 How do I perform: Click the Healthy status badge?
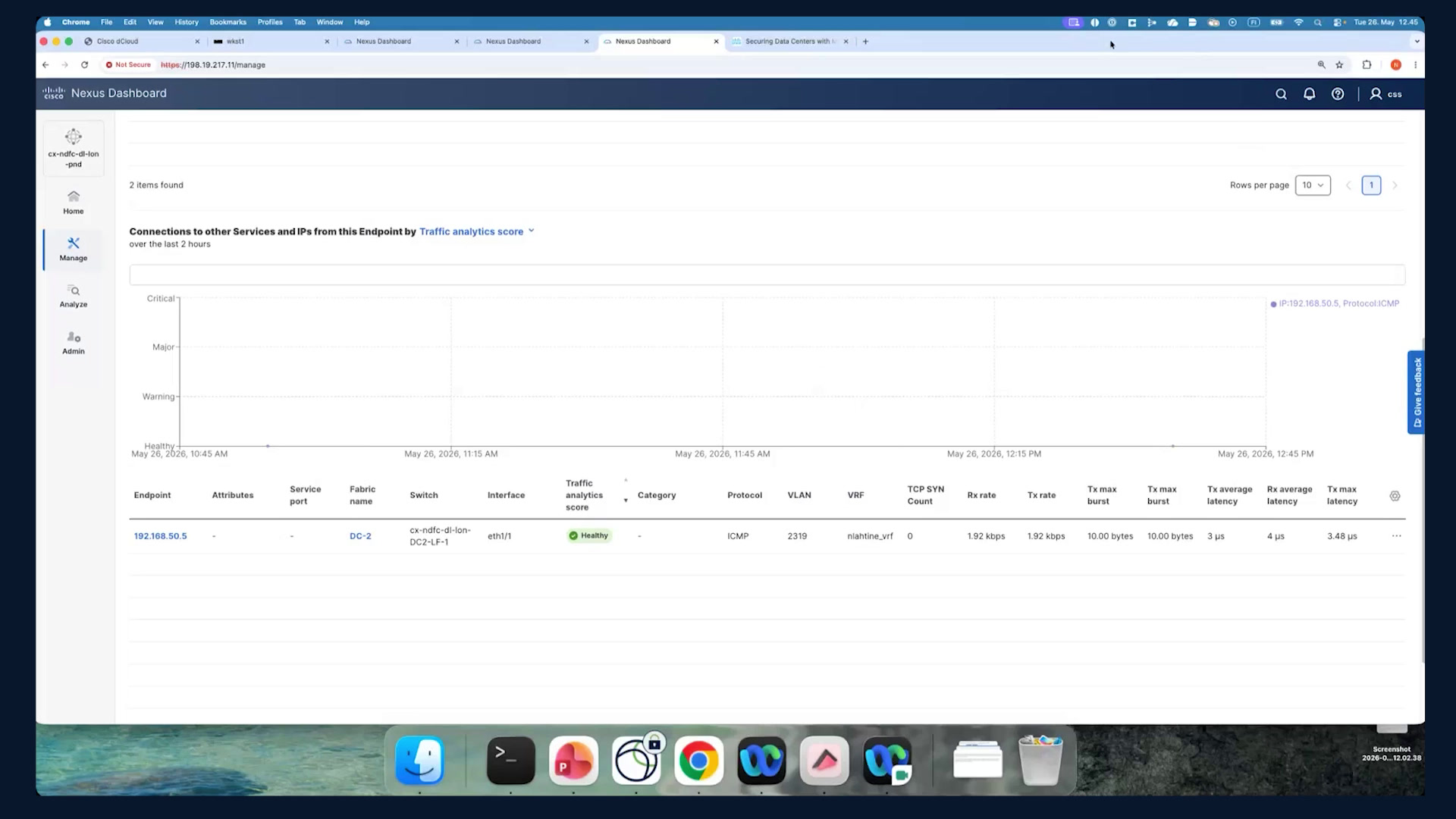(589, 536)
